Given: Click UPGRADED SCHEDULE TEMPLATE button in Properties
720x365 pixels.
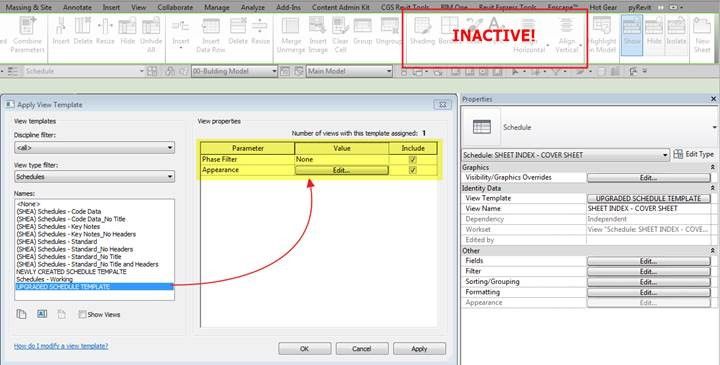Looking at the screenshot, I should point(648,198).
